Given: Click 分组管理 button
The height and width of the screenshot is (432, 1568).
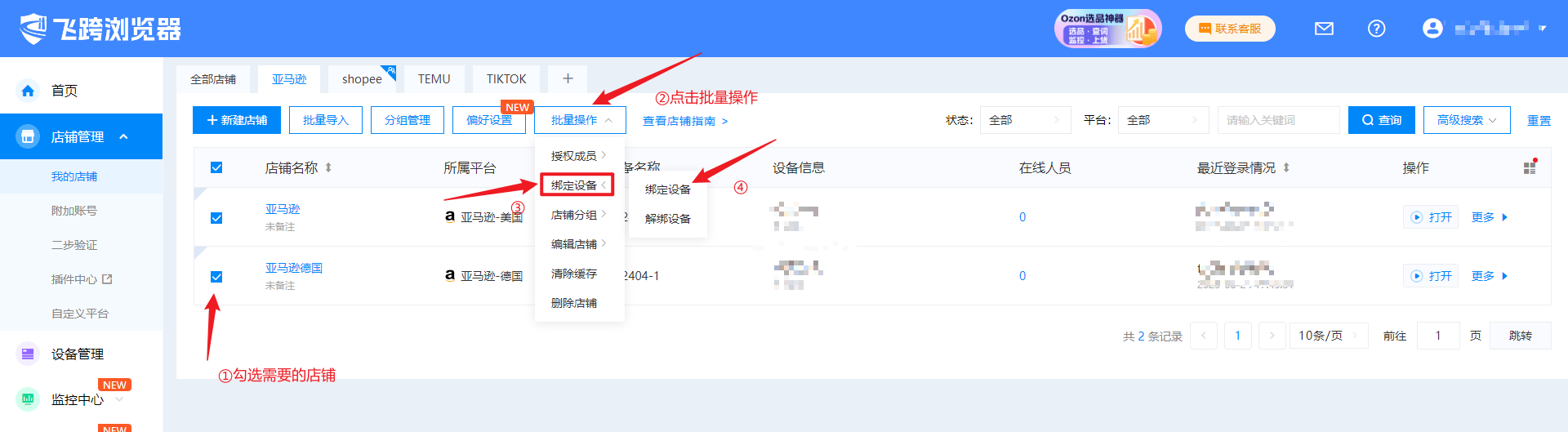Looking at the screenshot, I should (x=408, y=120).
